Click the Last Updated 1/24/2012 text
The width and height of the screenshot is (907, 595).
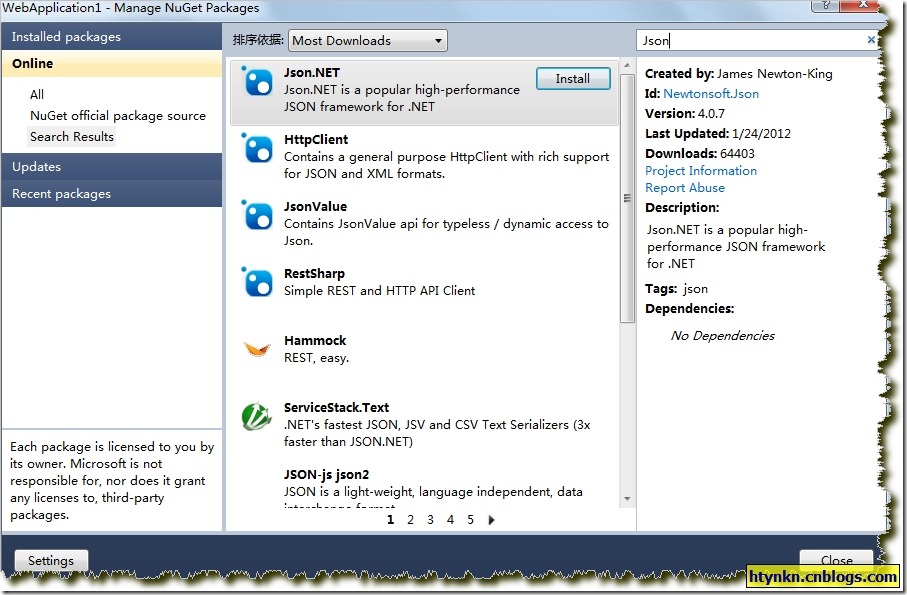[x=718, y=134]
